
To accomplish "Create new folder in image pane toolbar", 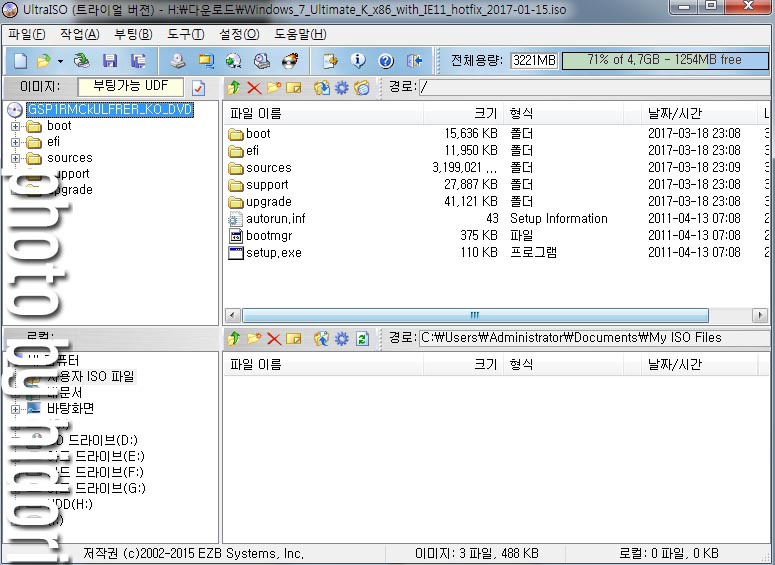I will click(x=274, y=88).
